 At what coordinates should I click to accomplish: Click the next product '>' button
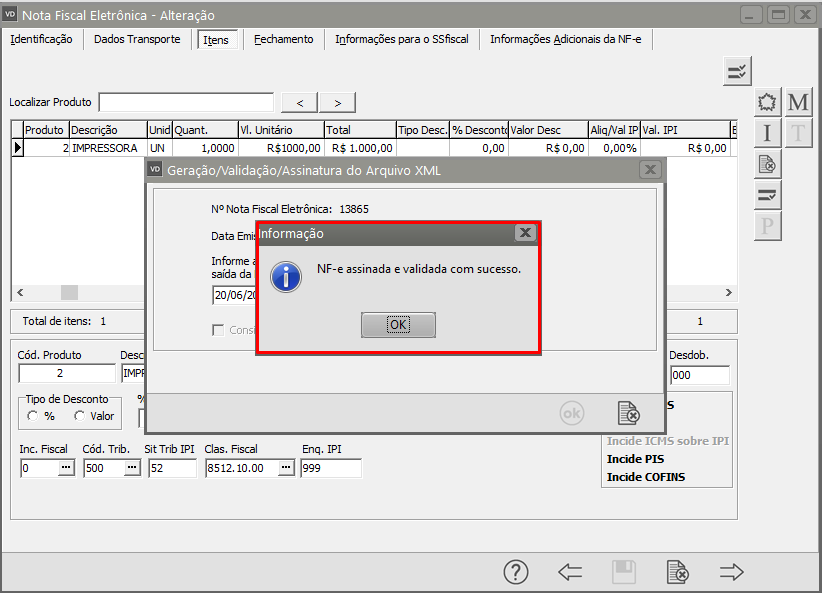(338, 103)
